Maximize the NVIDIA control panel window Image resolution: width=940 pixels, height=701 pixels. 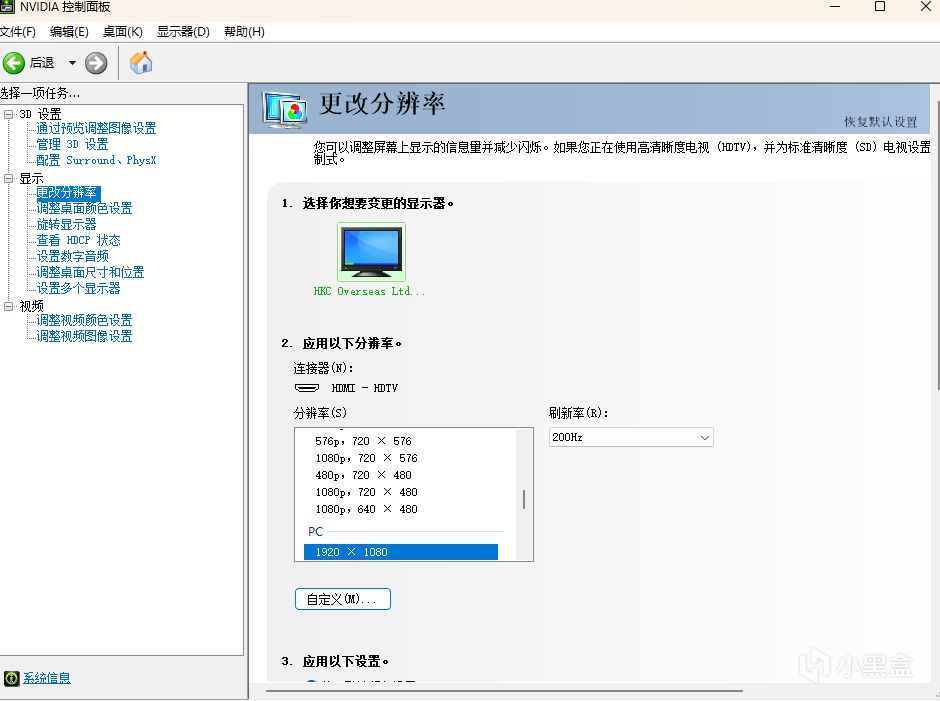880,7
